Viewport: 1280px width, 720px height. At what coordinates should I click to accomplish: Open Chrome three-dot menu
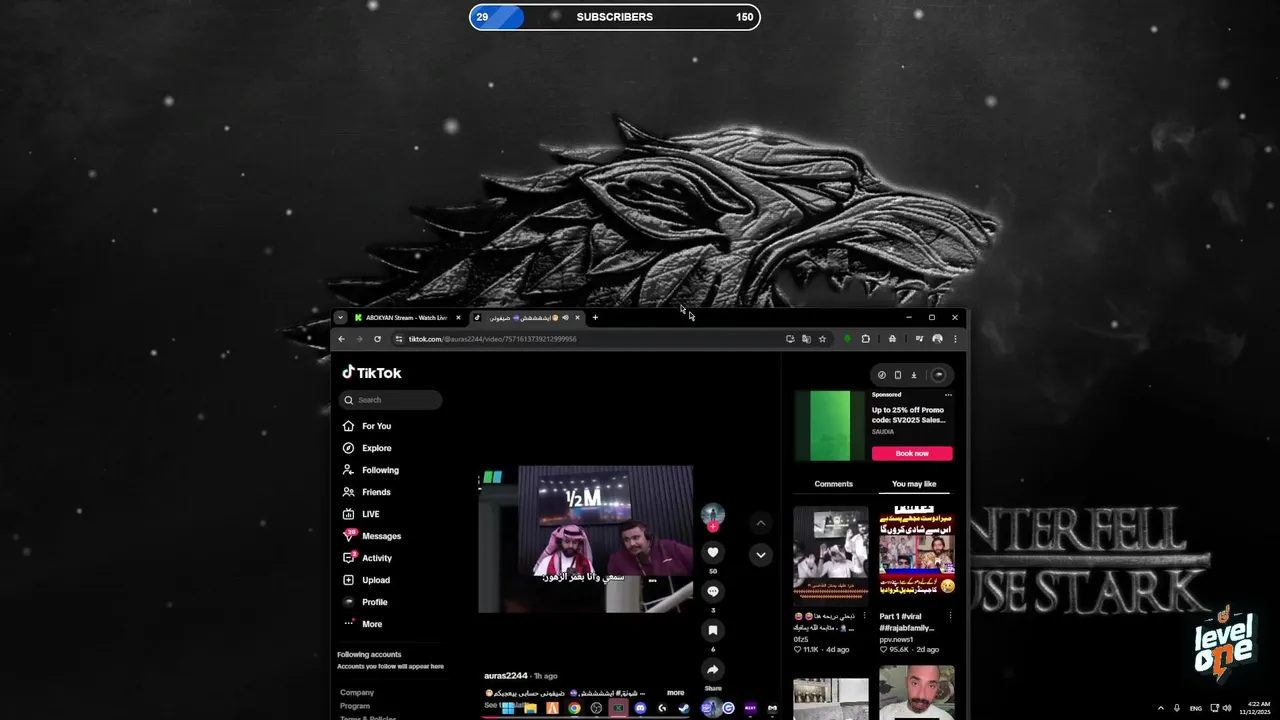coord(954,339)
